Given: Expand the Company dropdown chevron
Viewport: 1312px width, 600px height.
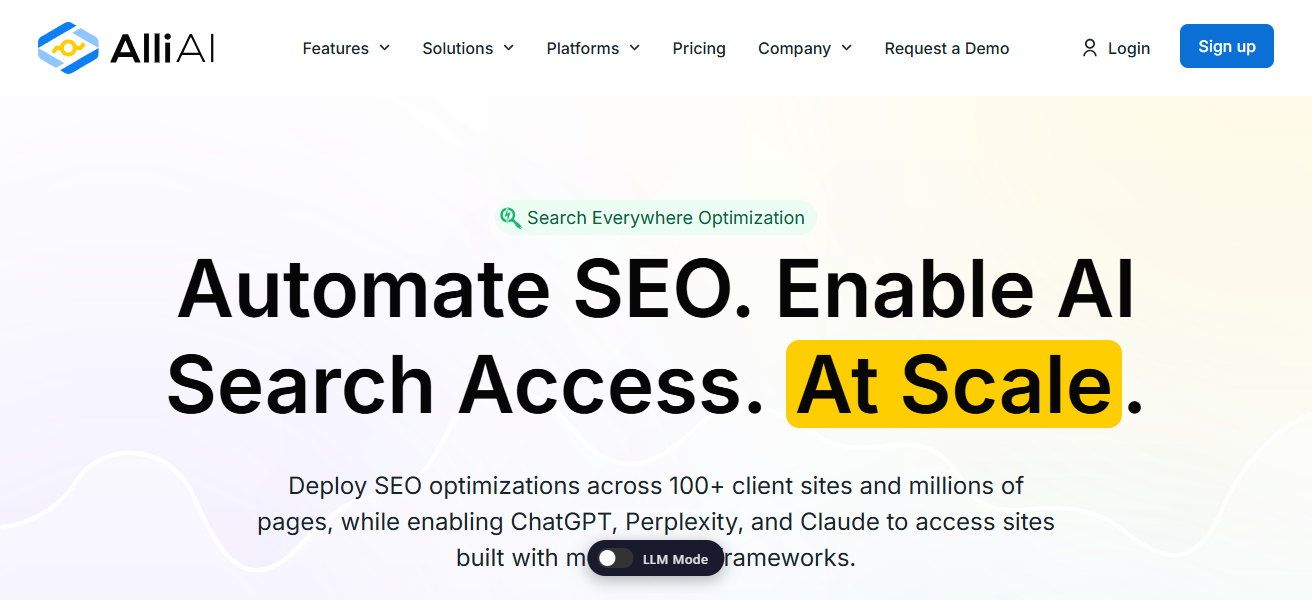Looking at the screenshot, I should (846, 48).
